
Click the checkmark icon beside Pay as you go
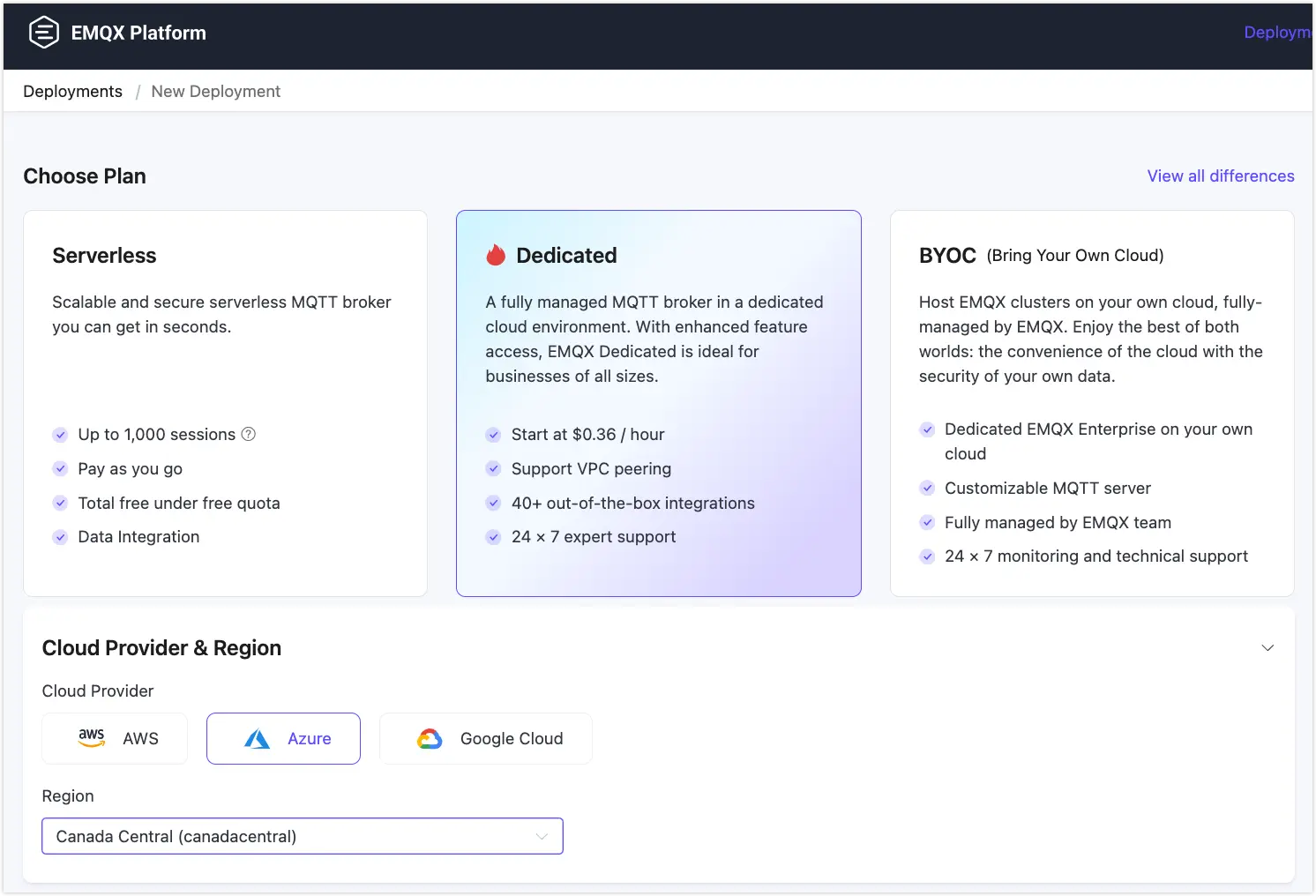tap(60, 469)
